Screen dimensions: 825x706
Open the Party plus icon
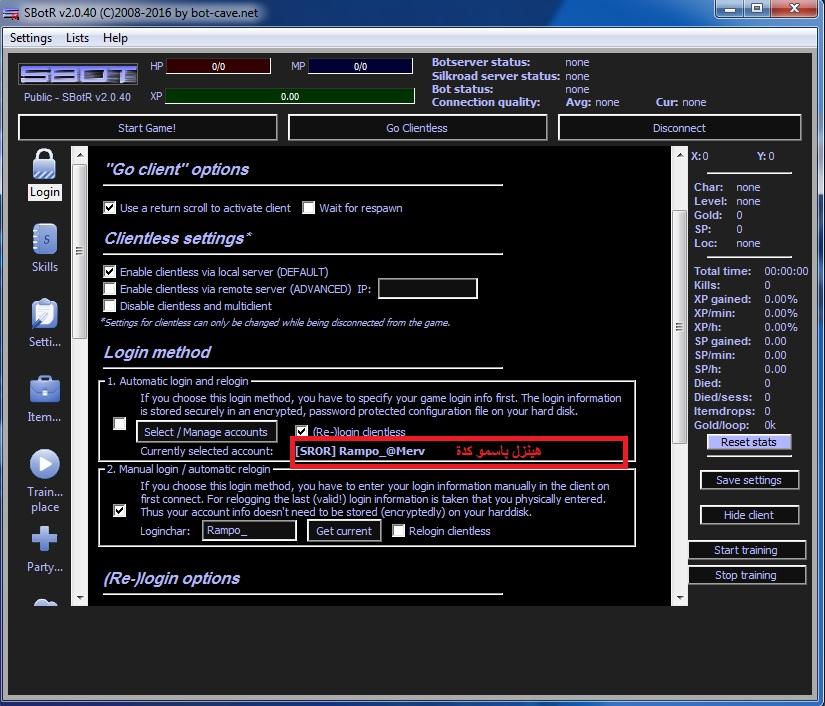click(x=45, y=539)
